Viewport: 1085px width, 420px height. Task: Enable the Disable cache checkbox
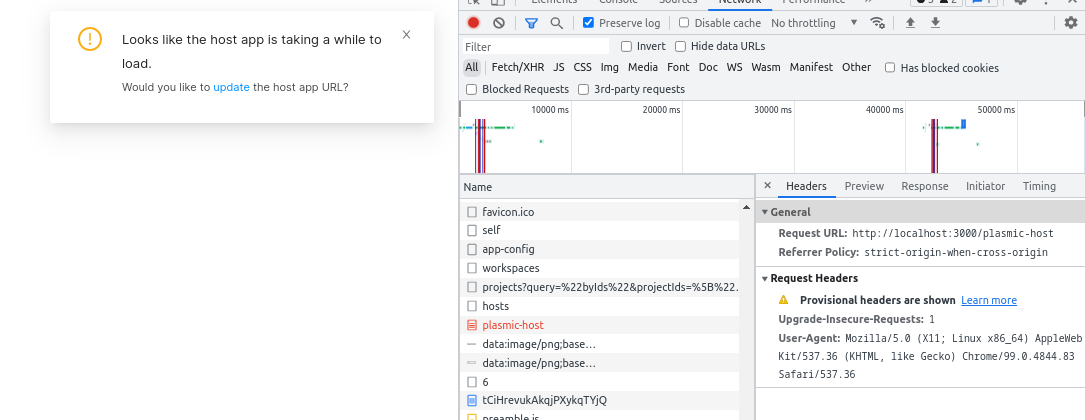(684, 23)
